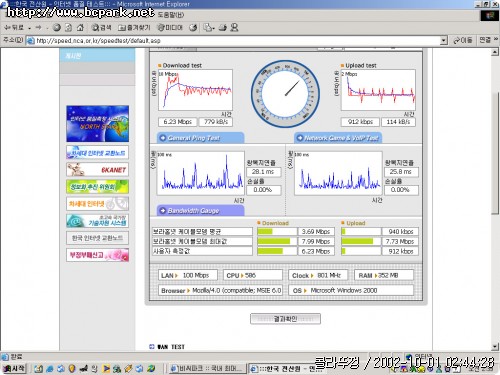Click the Download test graph

(195, 90)
